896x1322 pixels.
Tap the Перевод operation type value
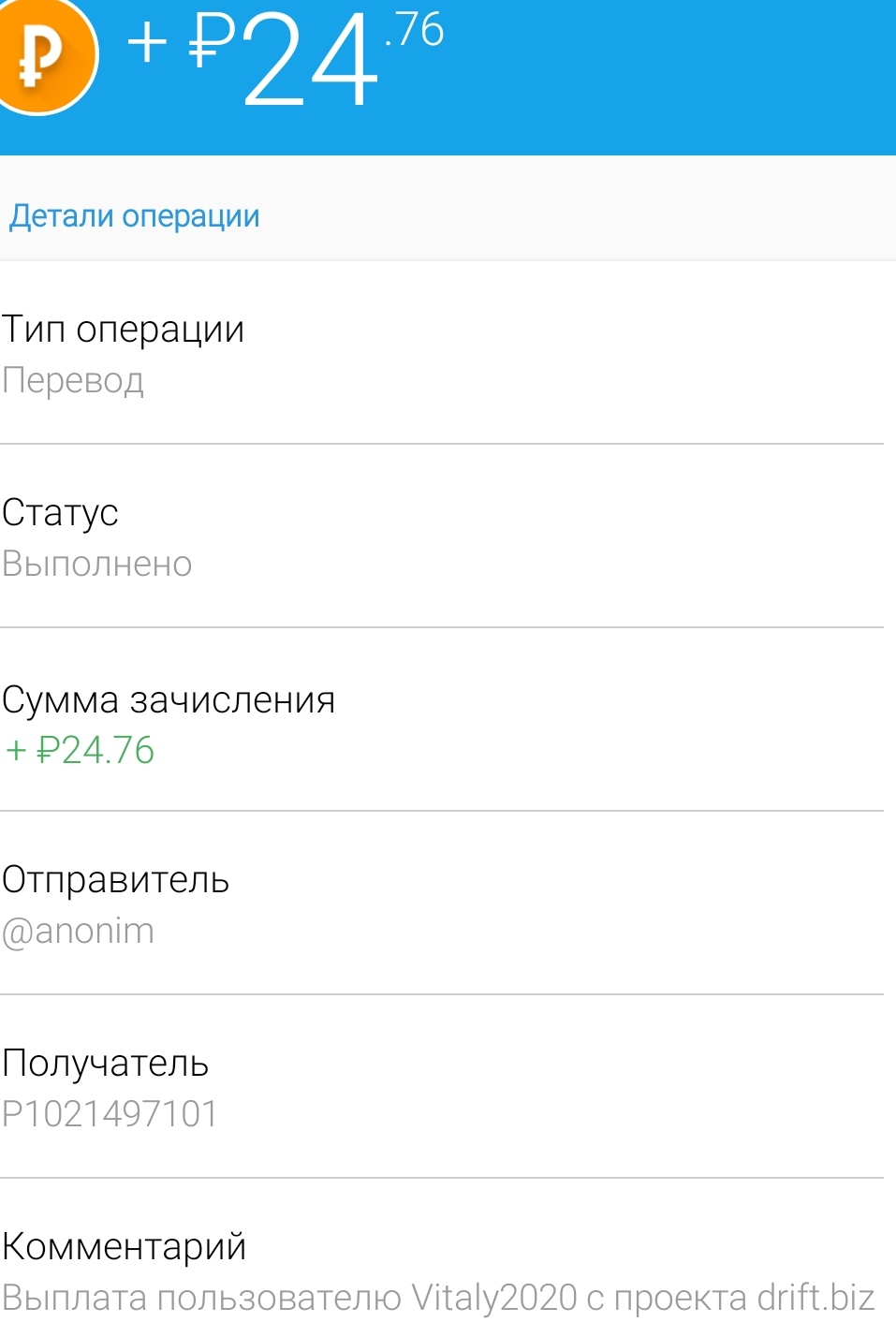[x=73, y=381]
